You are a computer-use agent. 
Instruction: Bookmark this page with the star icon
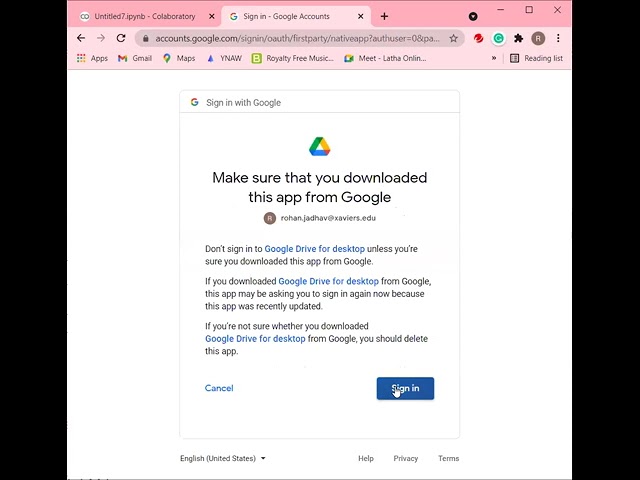(x=453, y=38)
